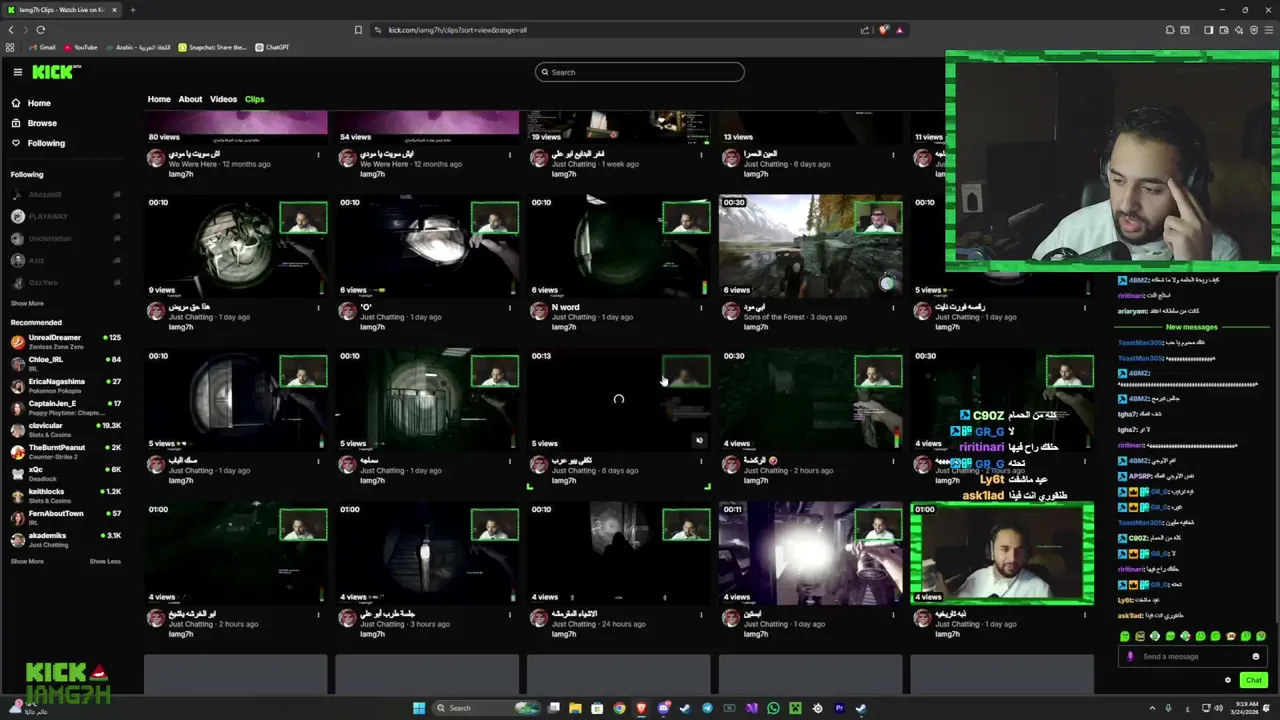Open akademiks recommended channel
This screenshot has height=720, width=1280.
point(66,539)
